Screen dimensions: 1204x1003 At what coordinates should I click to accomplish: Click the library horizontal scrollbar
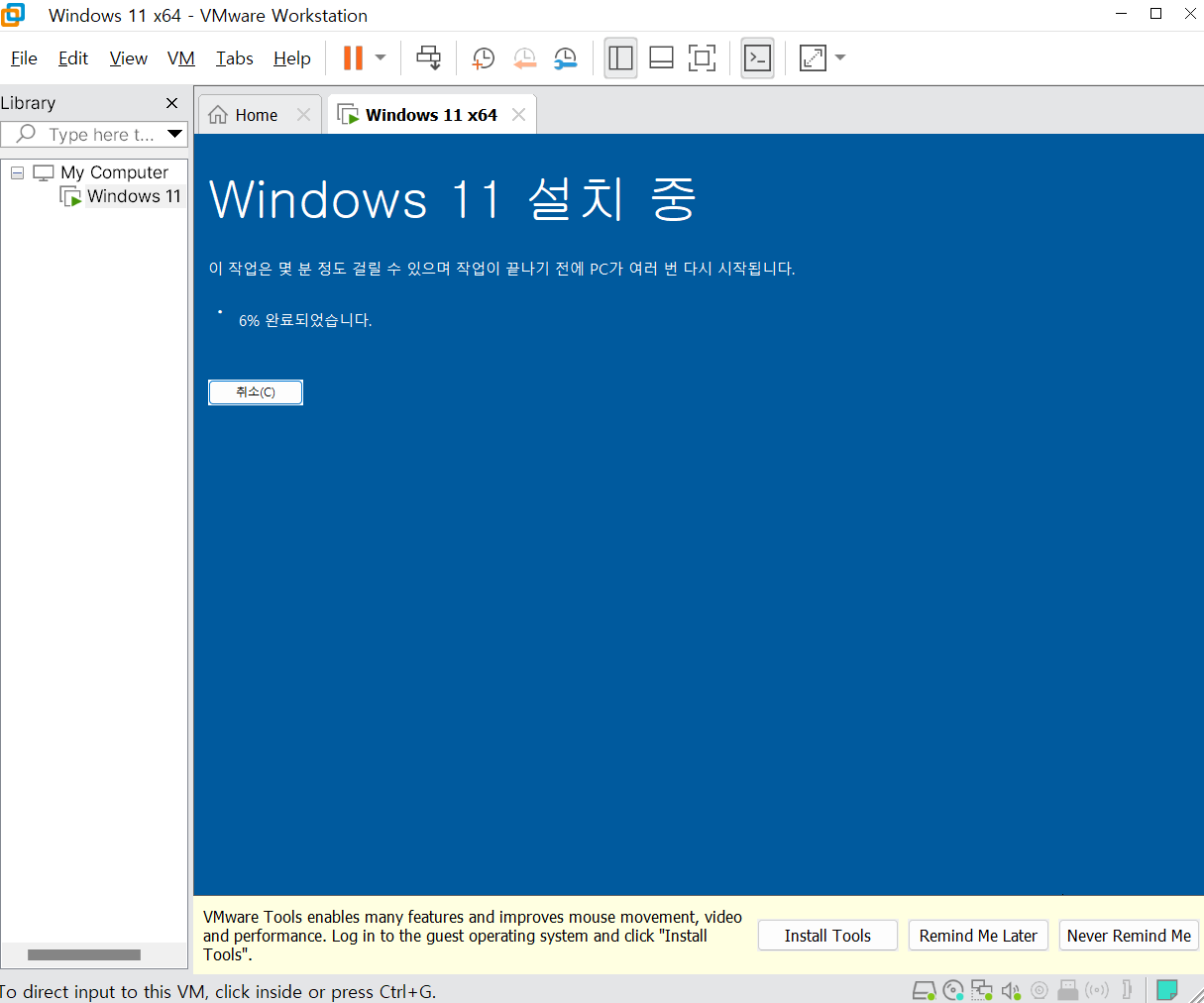84,955
